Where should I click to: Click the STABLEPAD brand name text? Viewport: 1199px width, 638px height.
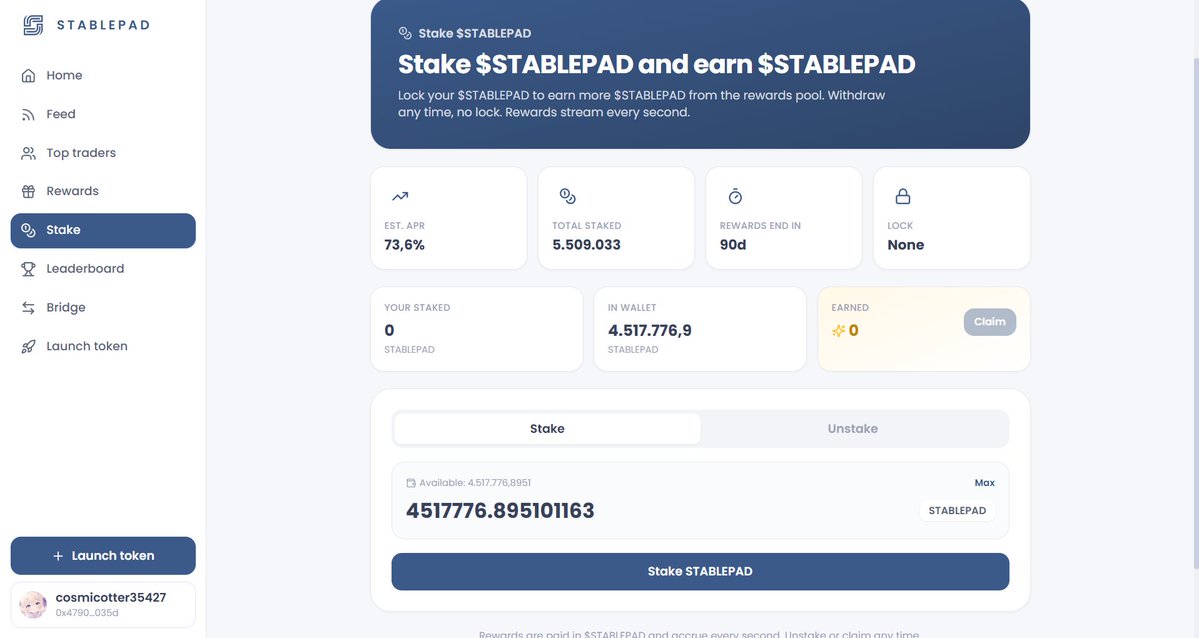[103, 25]
